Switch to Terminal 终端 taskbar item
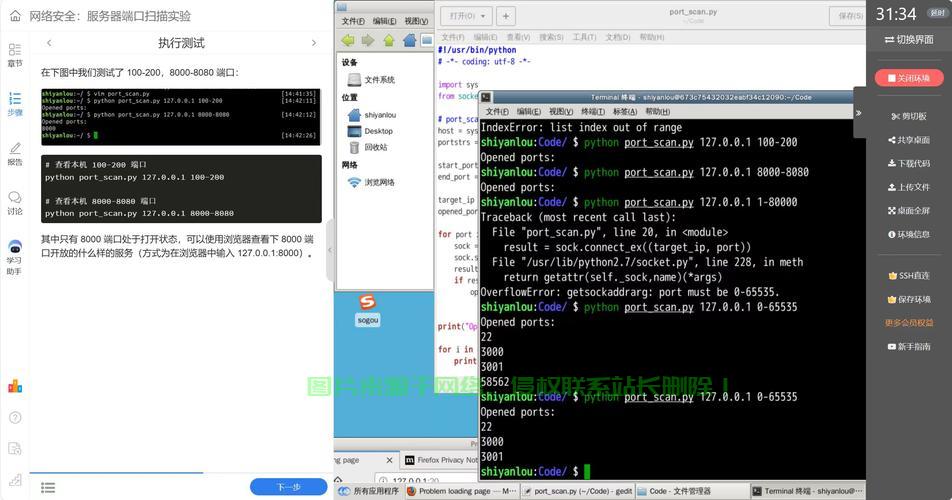The height and width of the screenshot is (500, 952). 808,491
